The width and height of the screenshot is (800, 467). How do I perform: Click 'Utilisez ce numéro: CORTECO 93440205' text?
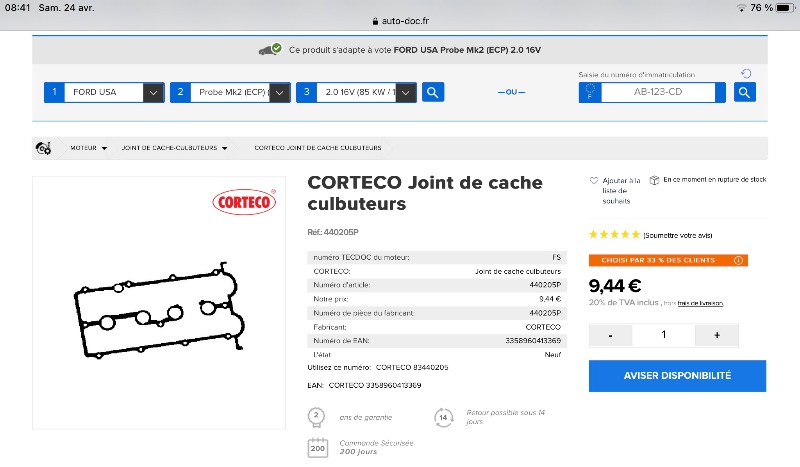point(378,367)
